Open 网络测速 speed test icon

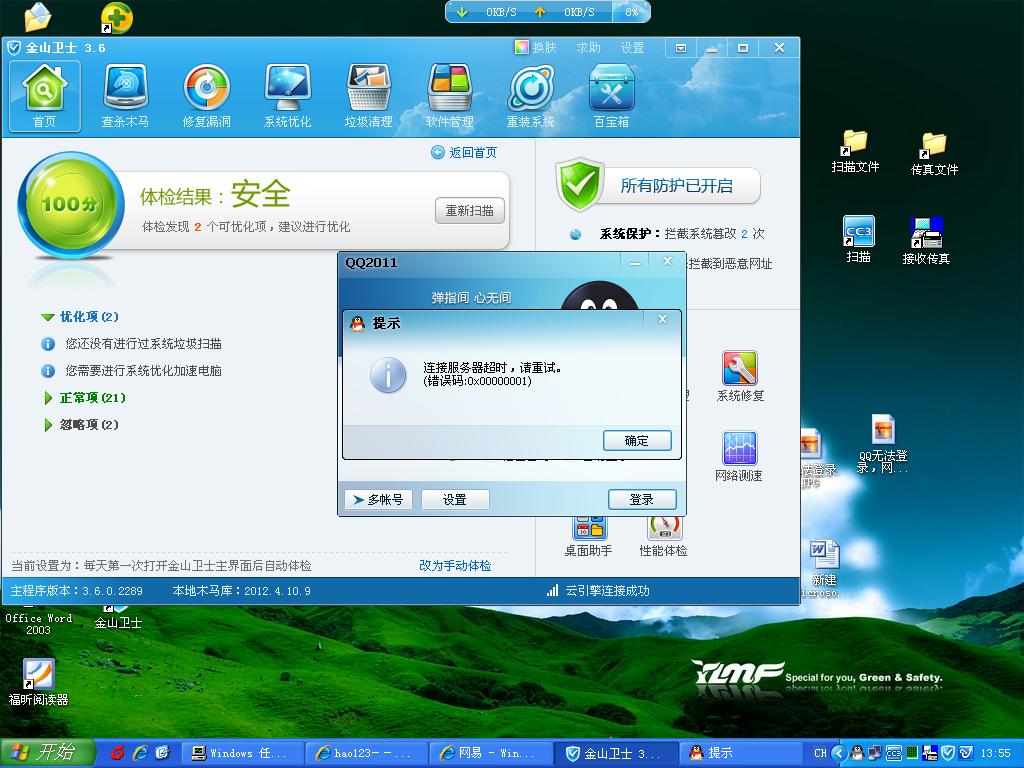pos(739,456)
